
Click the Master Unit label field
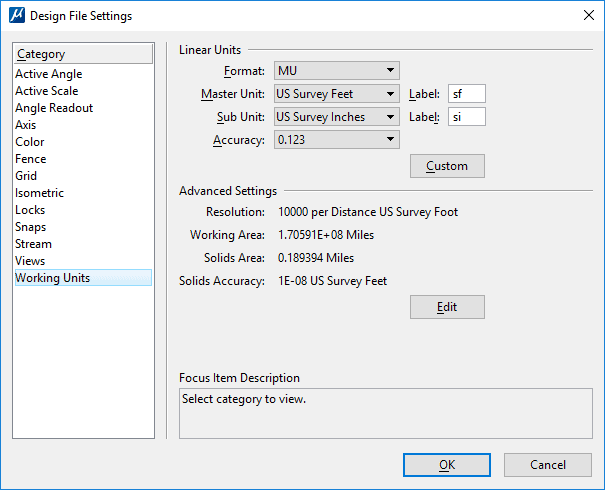[466, 94]
